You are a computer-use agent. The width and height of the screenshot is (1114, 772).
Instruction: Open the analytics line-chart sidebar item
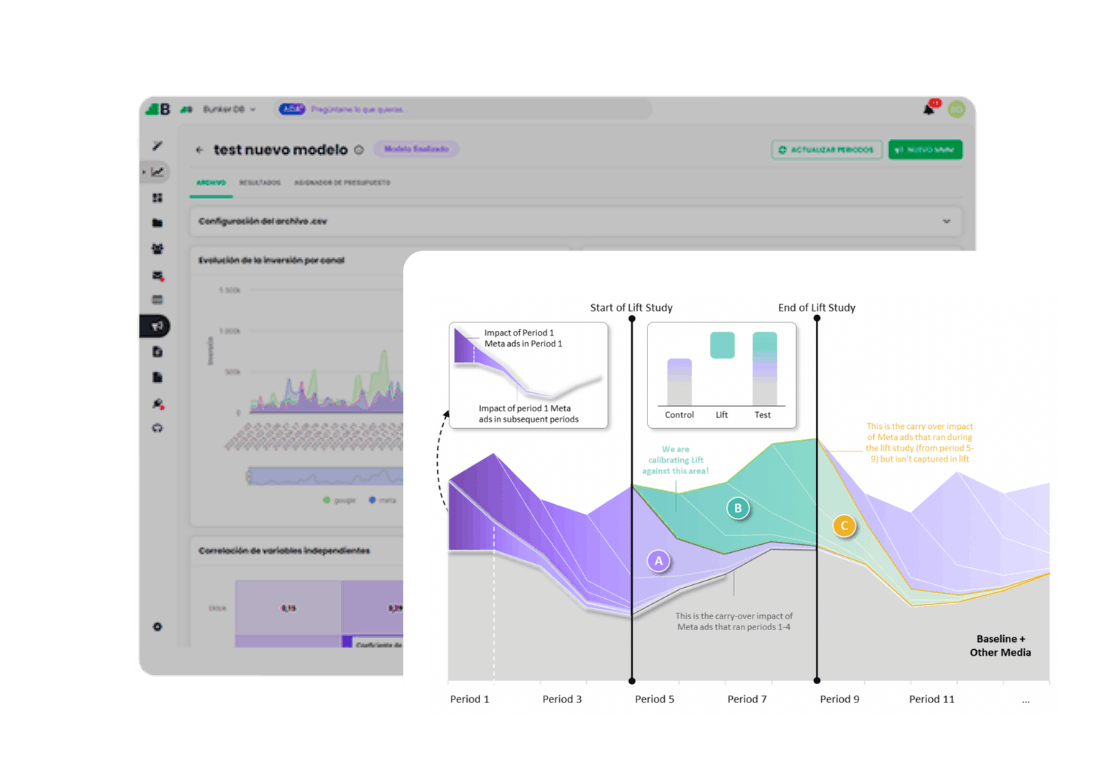[x=158, y=172]
